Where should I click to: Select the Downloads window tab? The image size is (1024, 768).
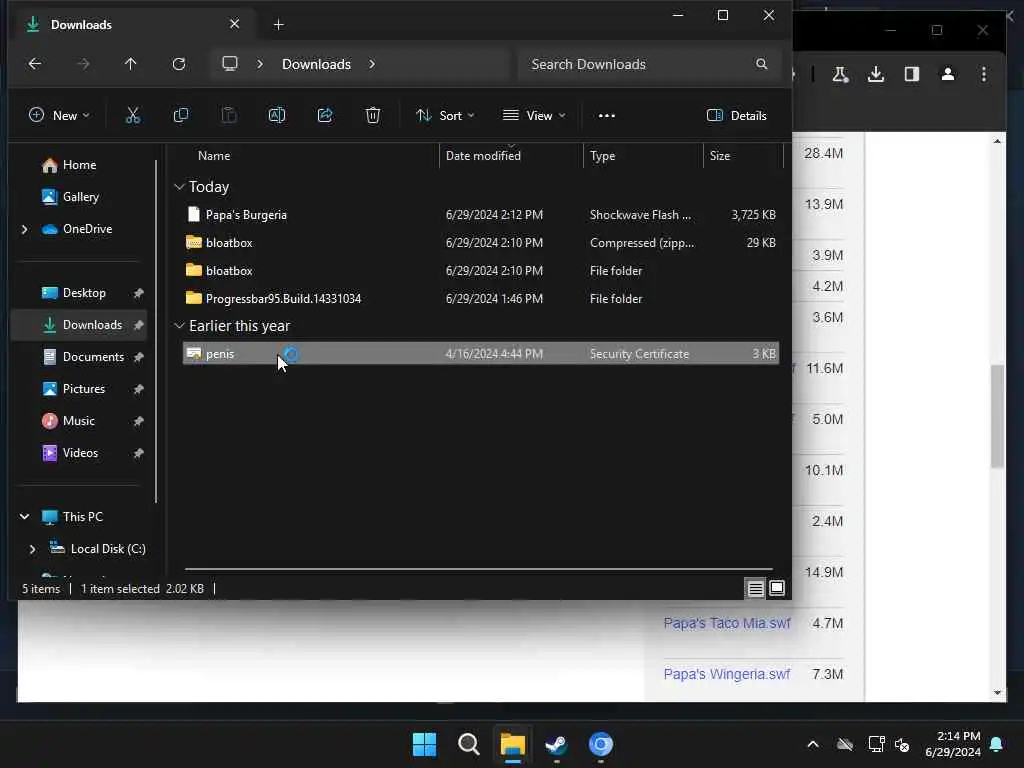(x=131, y=25)
